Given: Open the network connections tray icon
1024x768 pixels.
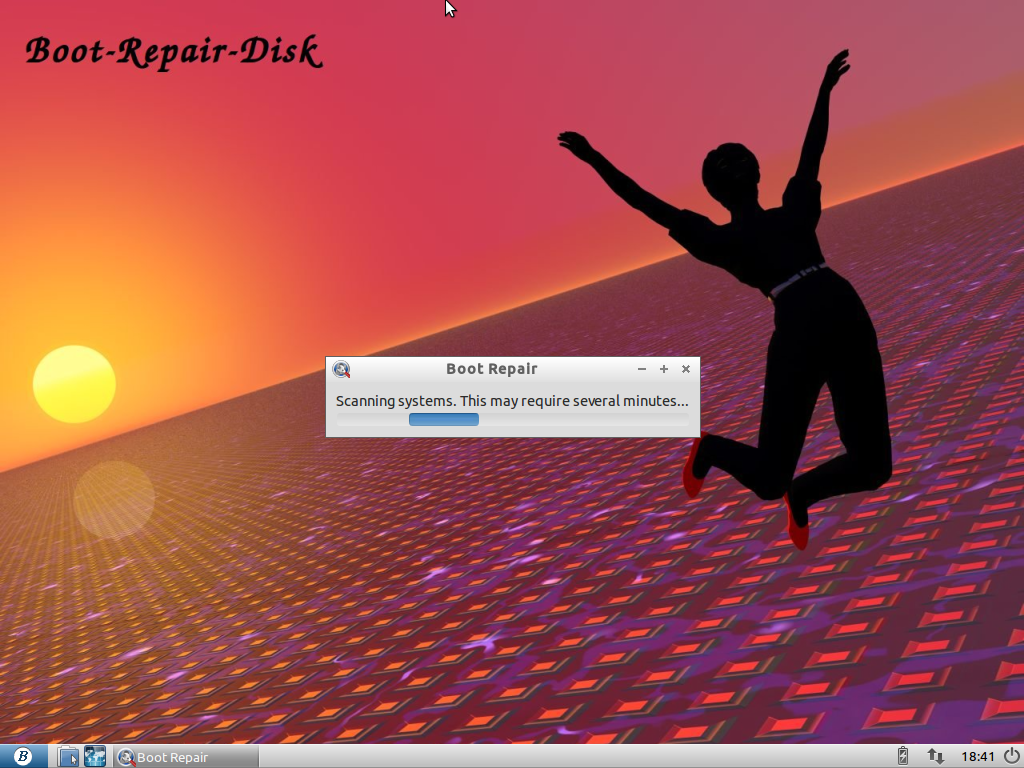Looking at the screenshot, I should point(935,756).
